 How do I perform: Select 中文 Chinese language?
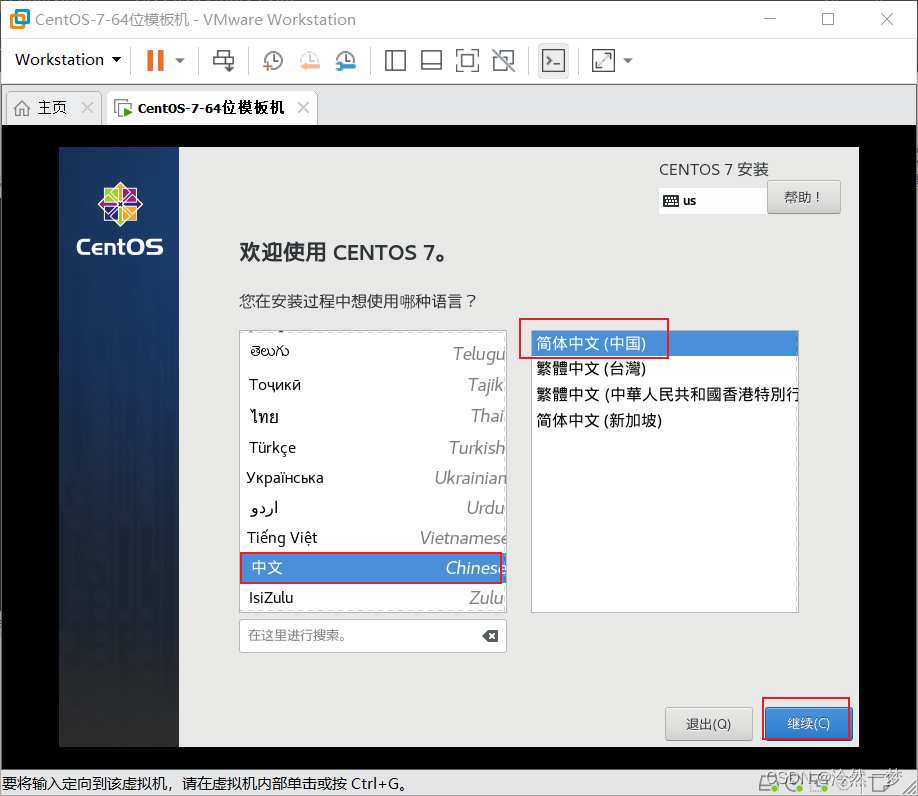373,568
